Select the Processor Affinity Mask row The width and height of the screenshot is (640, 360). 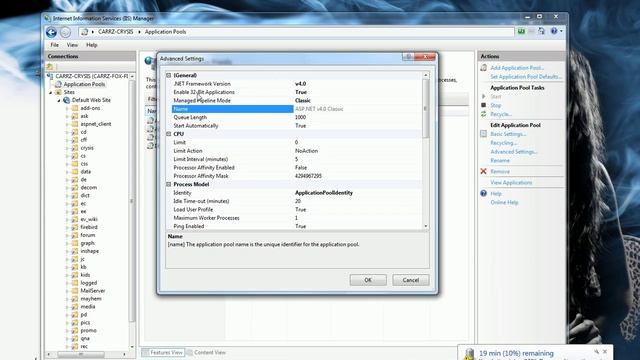click(297, 176)
